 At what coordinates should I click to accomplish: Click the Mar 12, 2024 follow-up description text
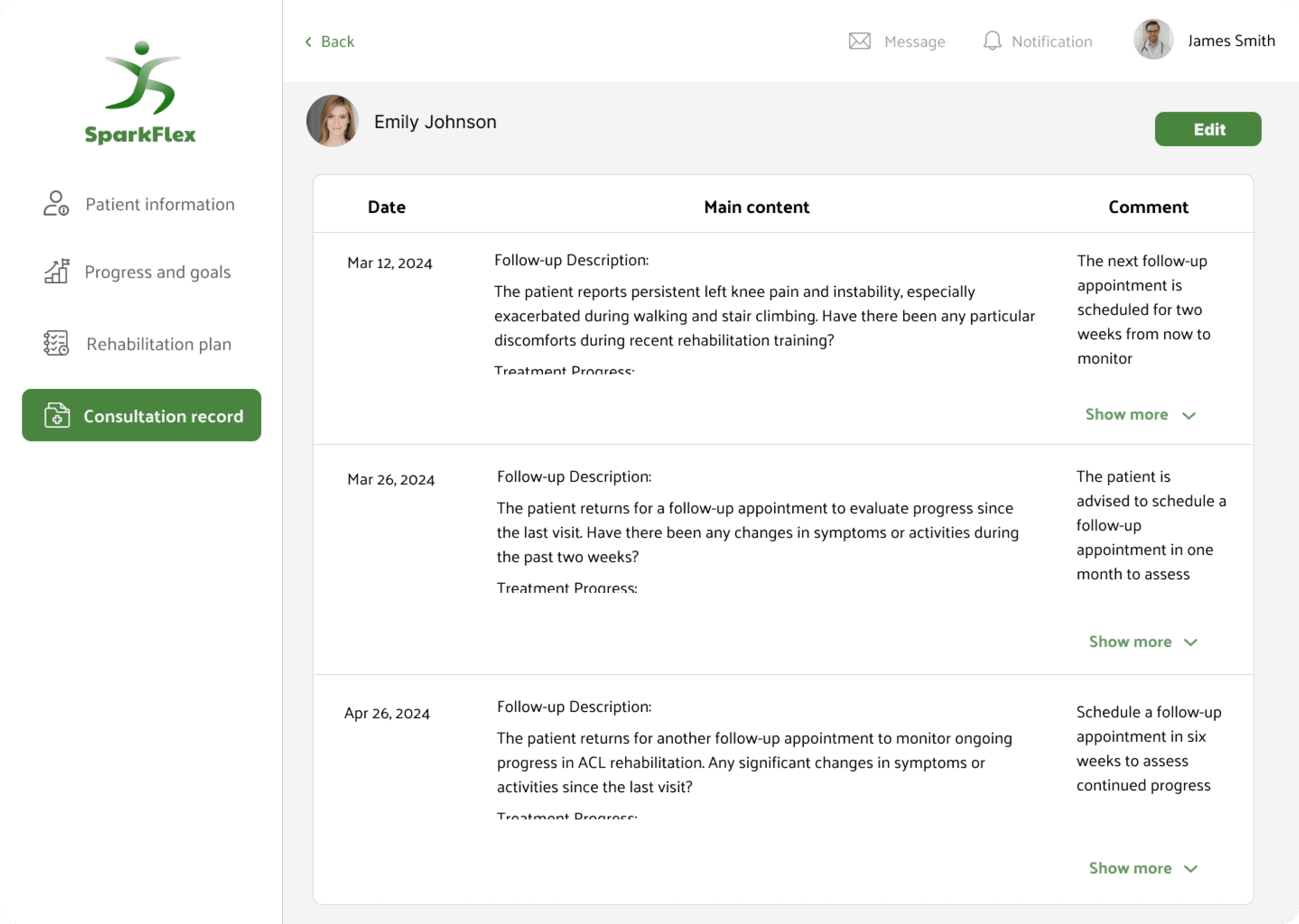coord(763,316)
